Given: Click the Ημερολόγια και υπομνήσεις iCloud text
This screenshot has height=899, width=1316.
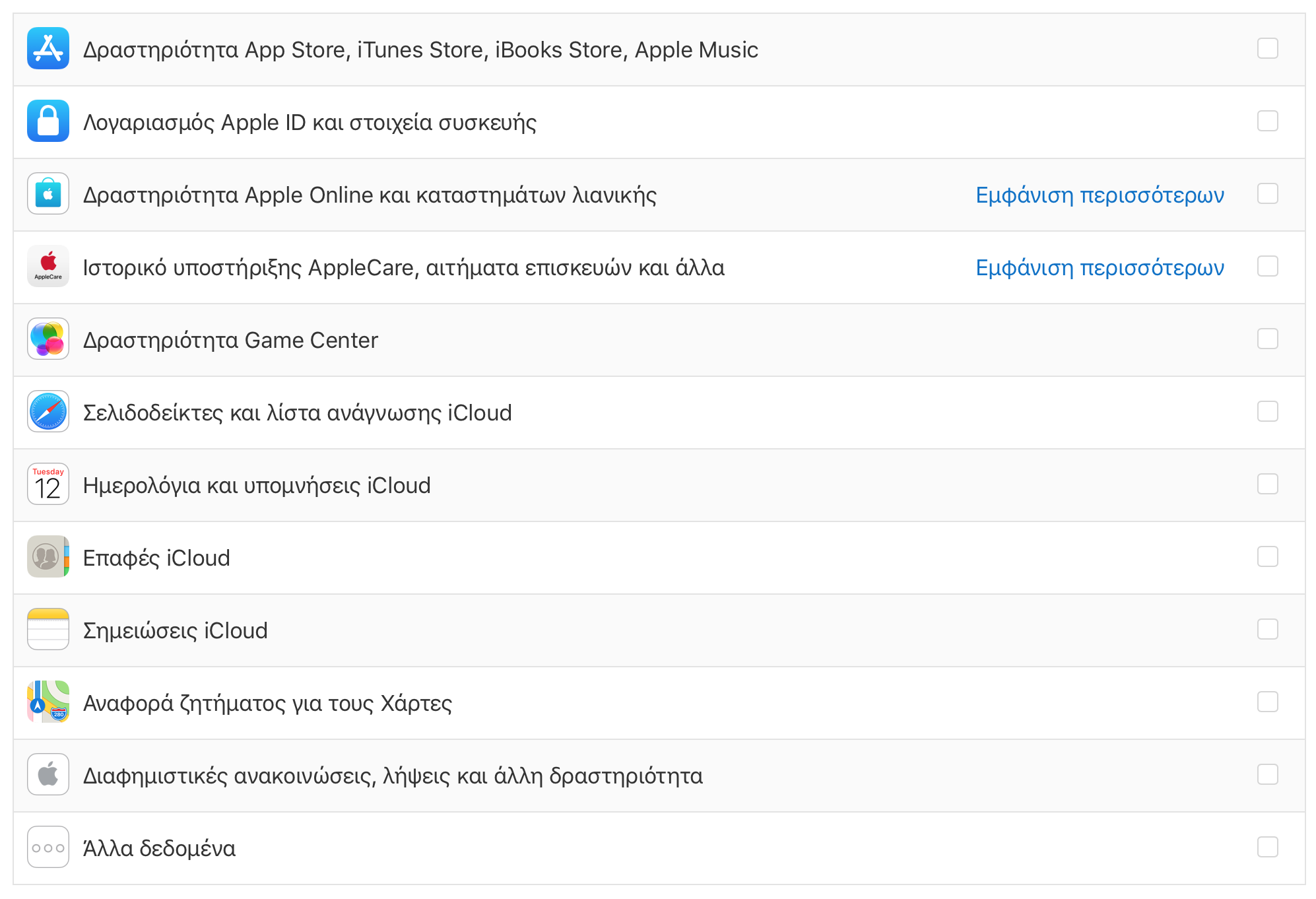Looking at the screenshot, I should click(x=257, y=486).
